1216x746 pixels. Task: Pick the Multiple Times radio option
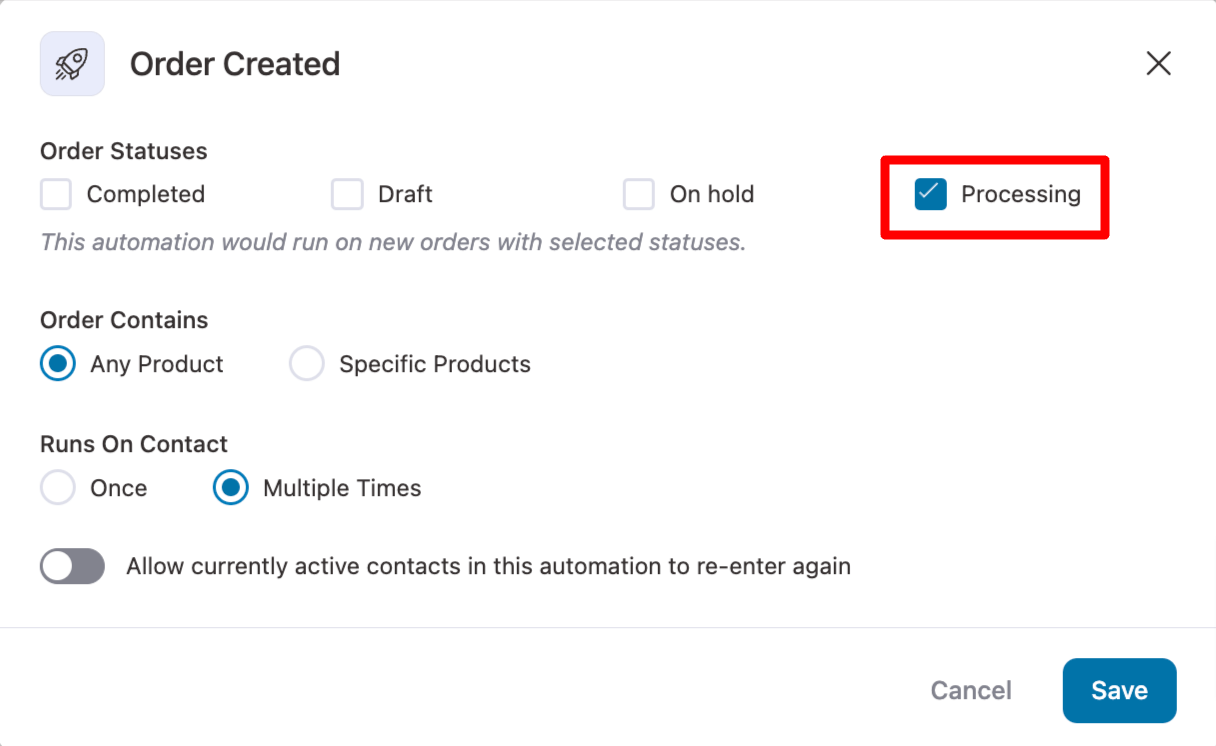pos(231,488)
